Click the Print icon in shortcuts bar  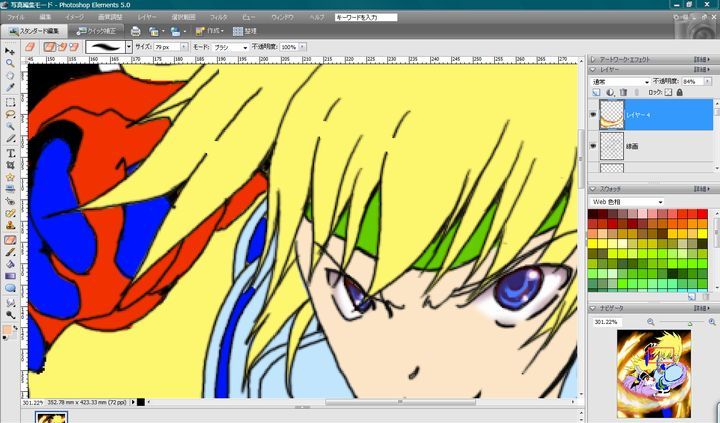(x=135, y=31)
